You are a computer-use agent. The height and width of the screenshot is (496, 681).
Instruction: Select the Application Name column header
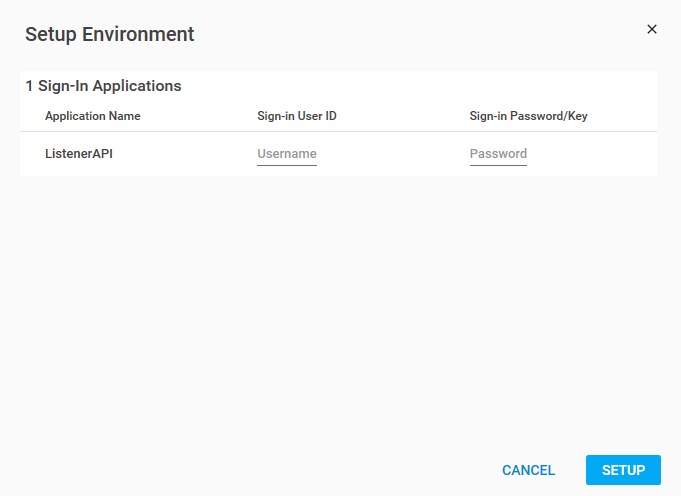click(x=93, y=116)
